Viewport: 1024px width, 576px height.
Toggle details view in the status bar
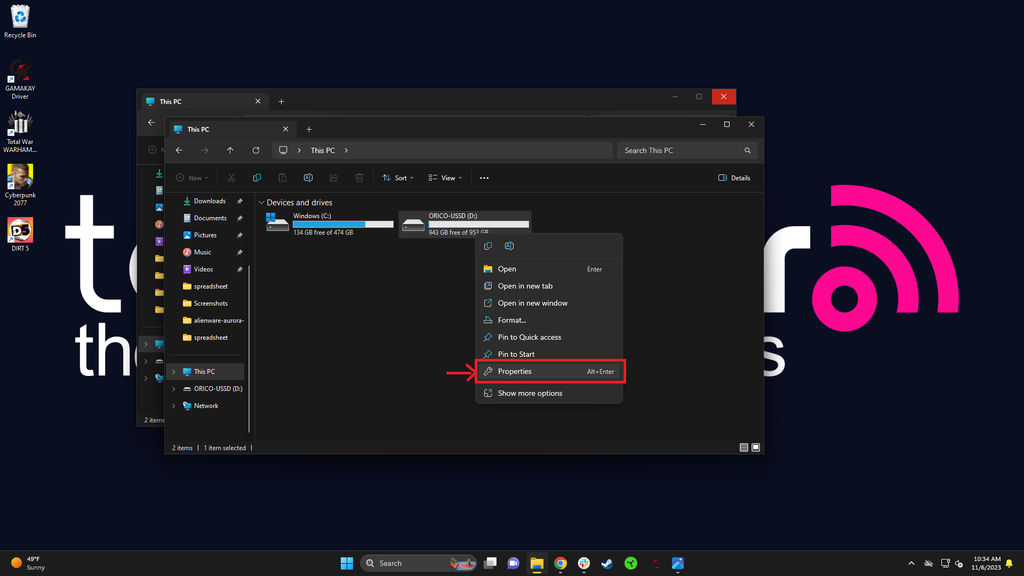click(x=744, y=447)
